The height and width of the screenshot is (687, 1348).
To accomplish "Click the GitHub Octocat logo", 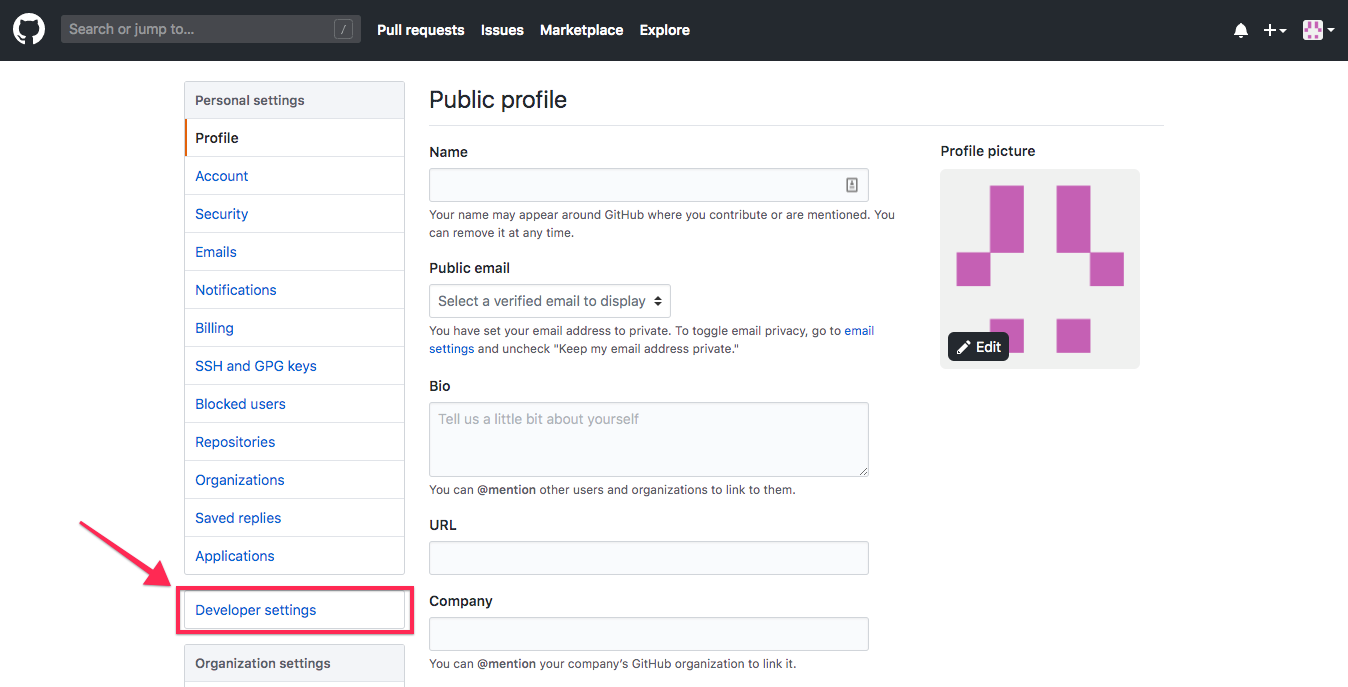I will tap(28, 29).
